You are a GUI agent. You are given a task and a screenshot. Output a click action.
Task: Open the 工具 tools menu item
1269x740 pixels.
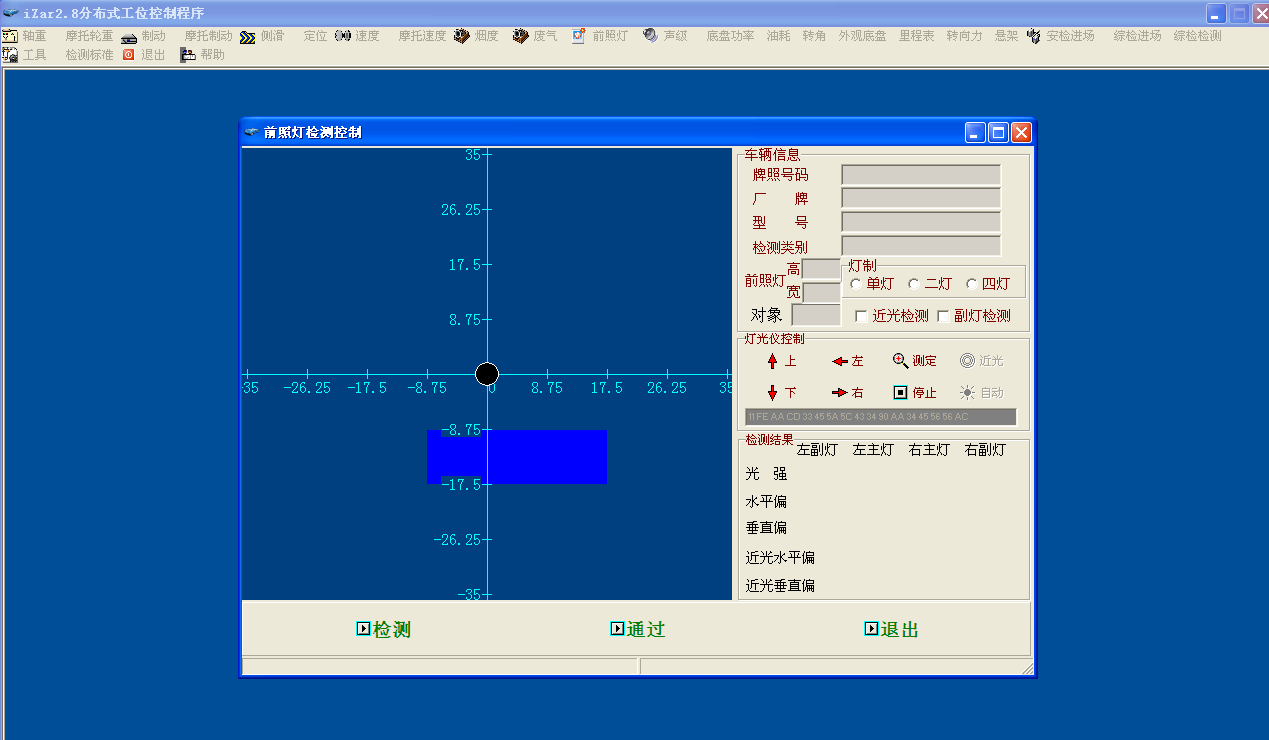pos(11,55)
